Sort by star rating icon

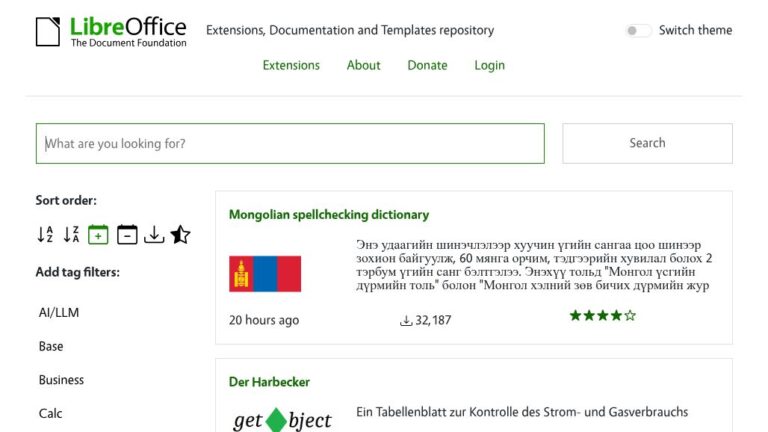click(x=180, y=235)
